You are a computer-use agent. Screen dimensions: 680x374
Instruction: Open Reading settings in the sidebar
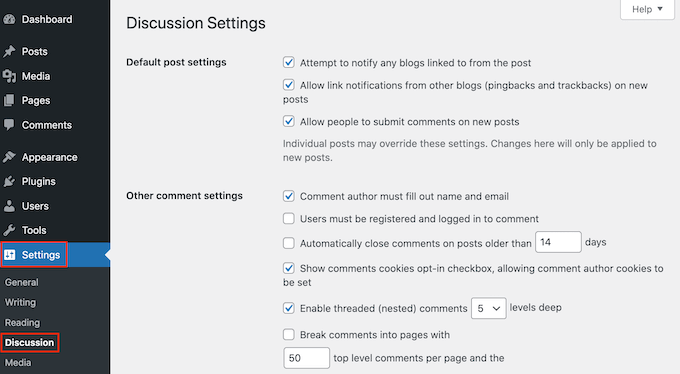(x=23, y=323)
